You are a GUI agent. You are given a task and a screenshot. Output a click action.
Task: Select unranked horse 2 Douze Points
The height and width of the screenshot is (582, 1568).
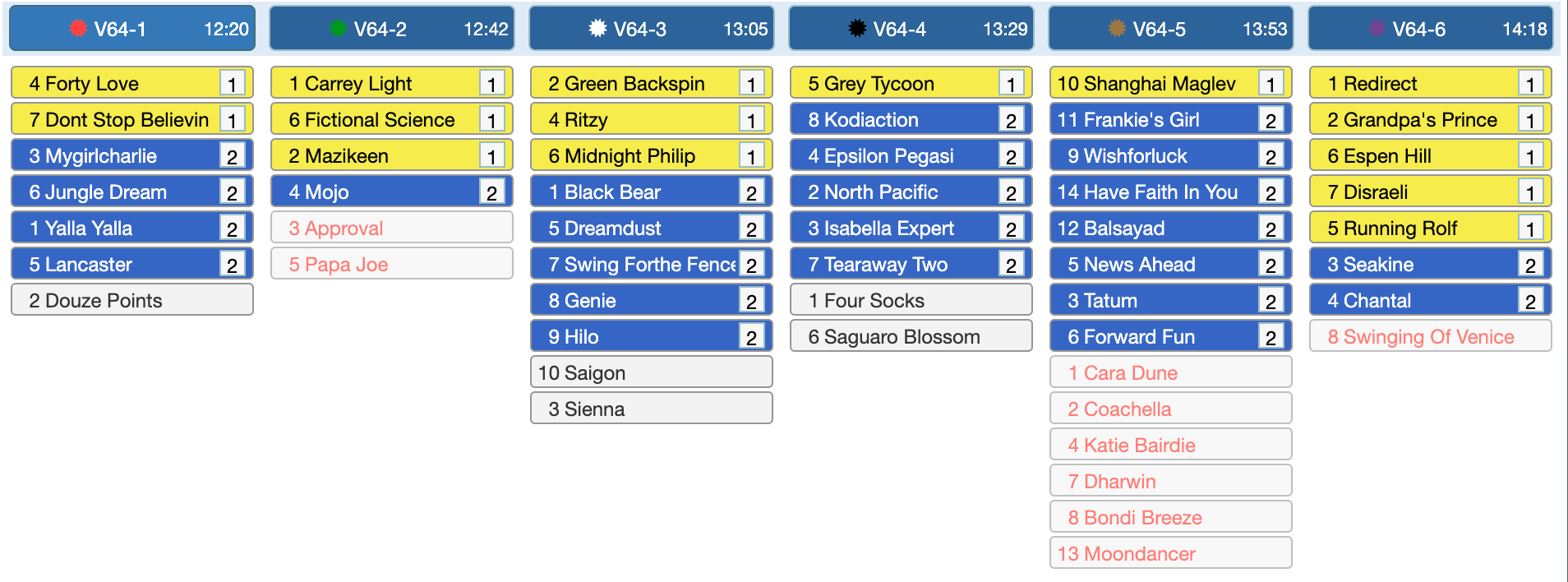pos(132,300)
